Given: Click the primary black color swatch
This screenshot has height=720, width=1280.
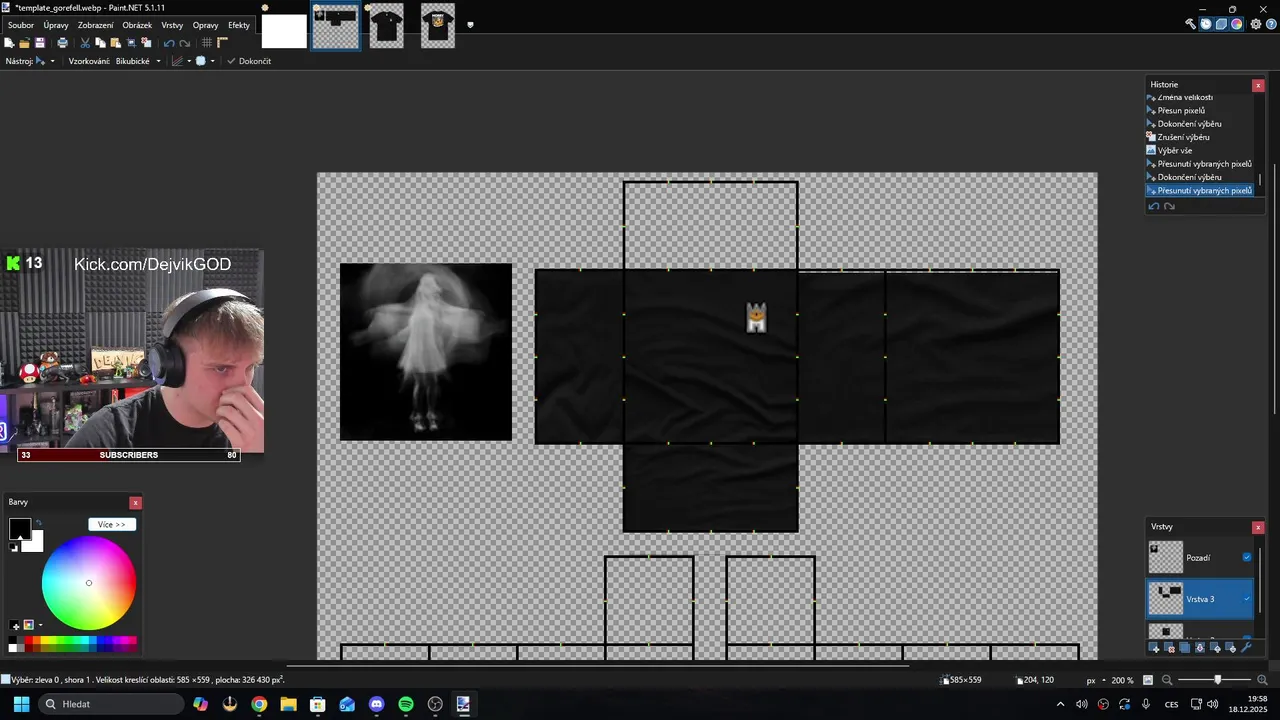Looking at the screenshot, I should pyautogui.click(x=20, y=528).
